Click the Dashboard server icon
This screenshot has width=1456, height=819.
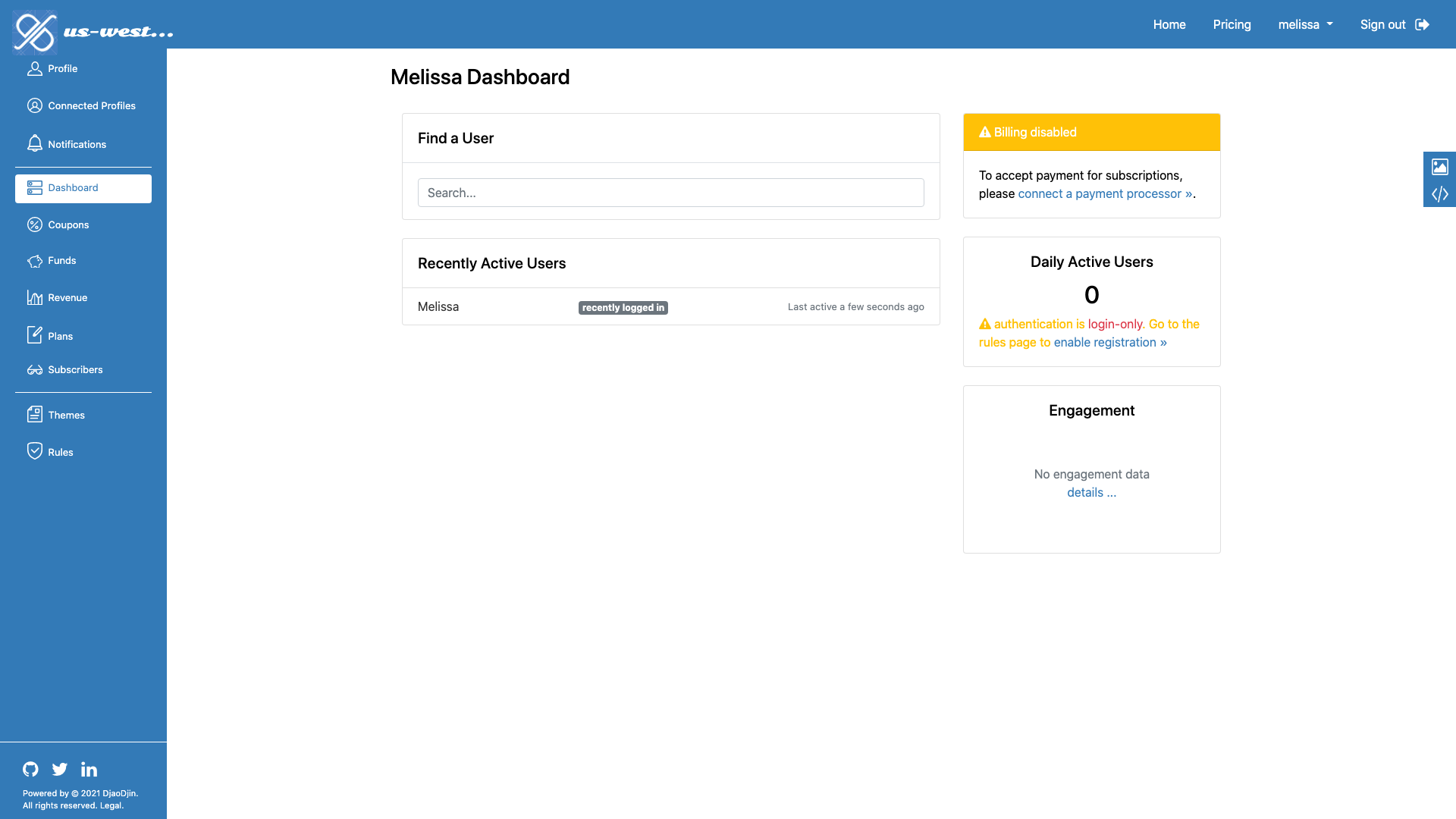click(x=35, y=188)
